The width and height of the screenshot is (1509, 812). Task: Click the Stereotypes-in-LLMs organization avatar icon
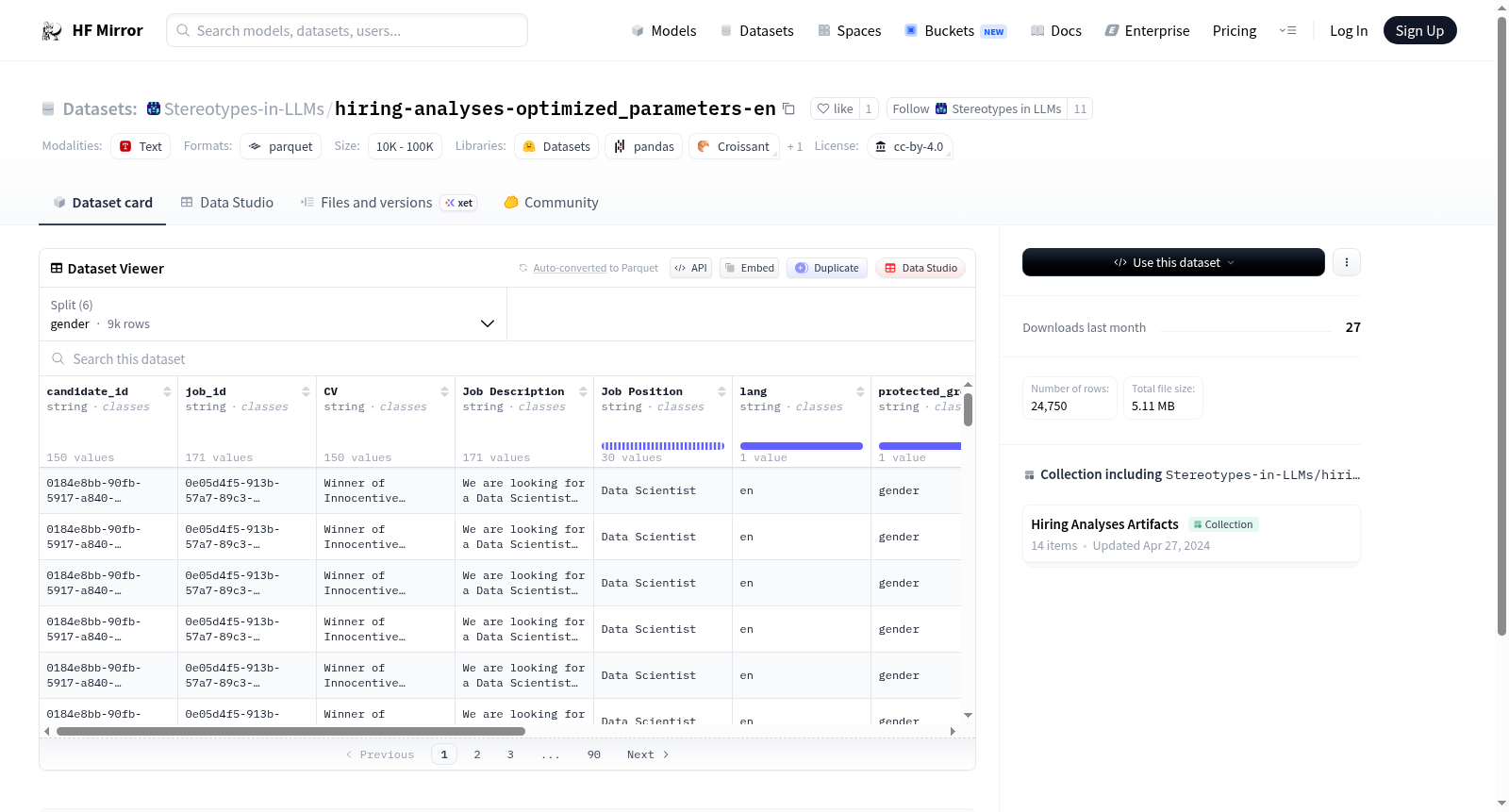coord(154,108)
